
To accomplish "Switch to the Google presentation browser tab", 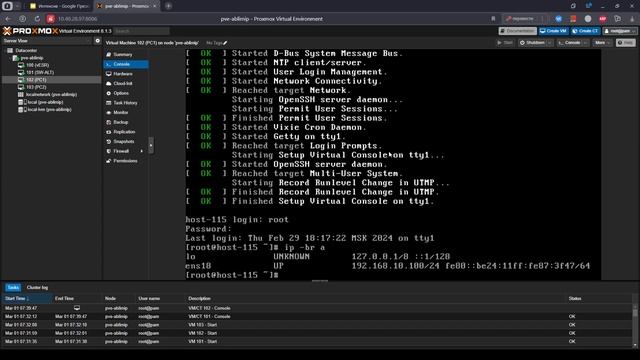I will [60, 6].
